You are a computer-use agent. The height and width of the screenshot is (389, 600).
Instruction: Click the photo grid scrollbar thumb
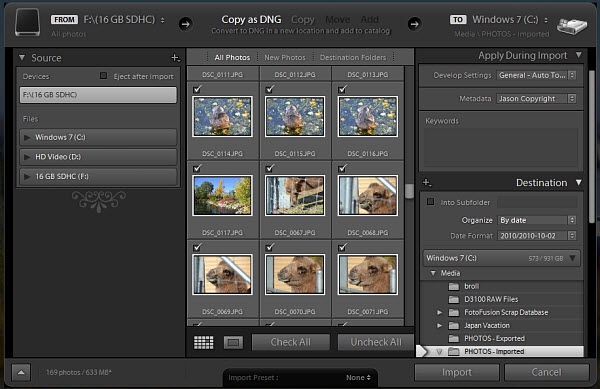(409, 191)
